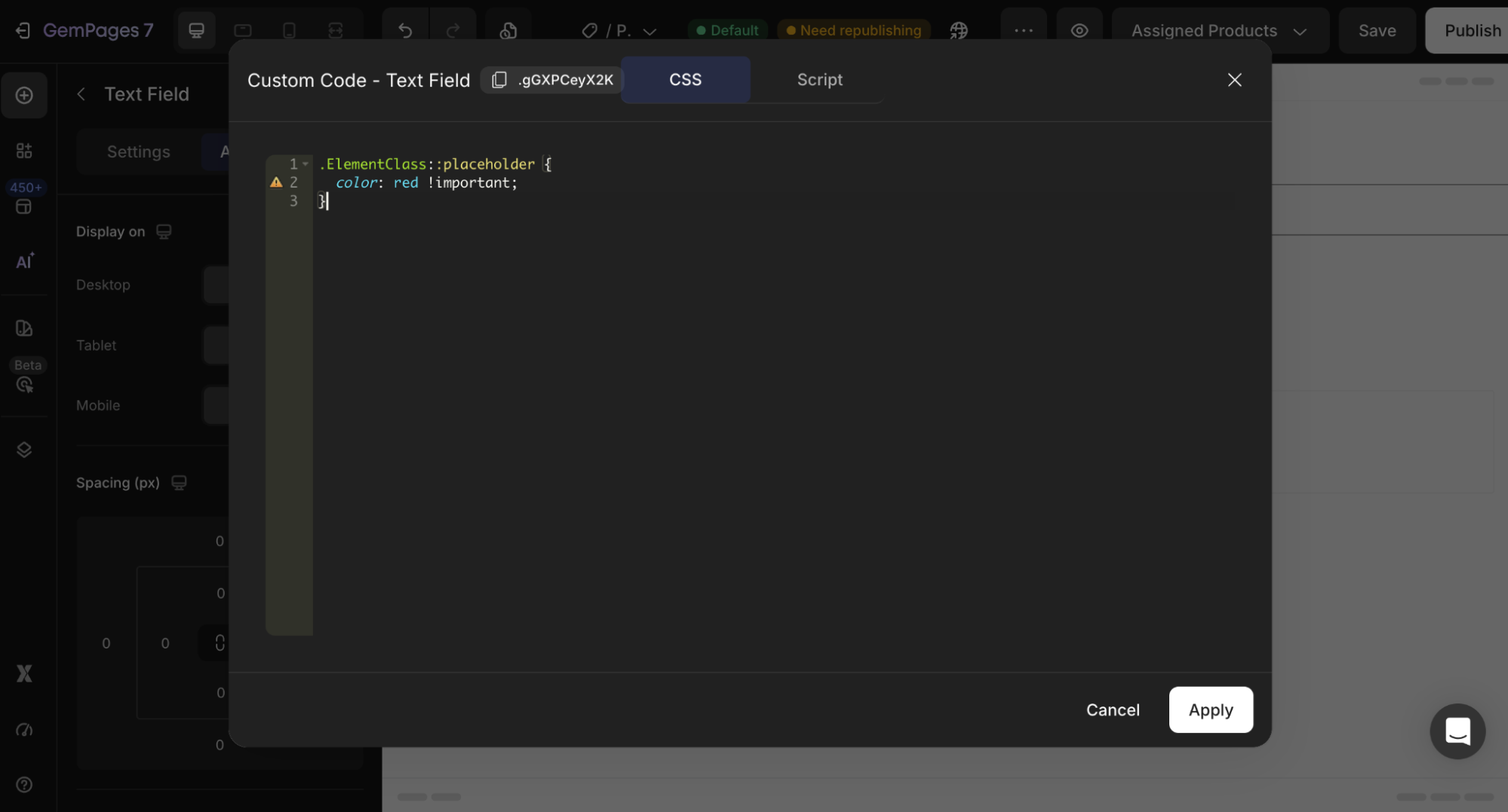Click the device icon beside Spacing (px)
Viewport: 1508px width, 812px height.
179,483
